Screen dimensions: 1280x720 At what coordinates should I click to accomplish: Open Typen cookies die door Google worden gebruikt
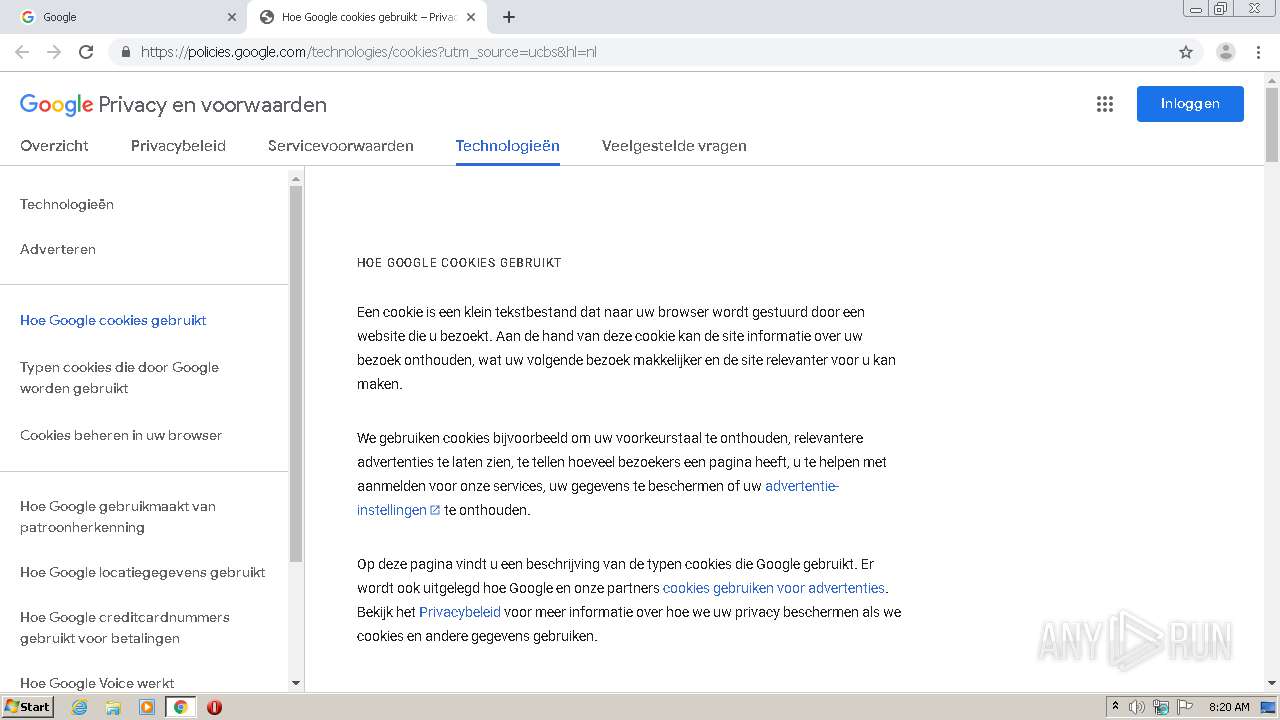pos(120,378)
